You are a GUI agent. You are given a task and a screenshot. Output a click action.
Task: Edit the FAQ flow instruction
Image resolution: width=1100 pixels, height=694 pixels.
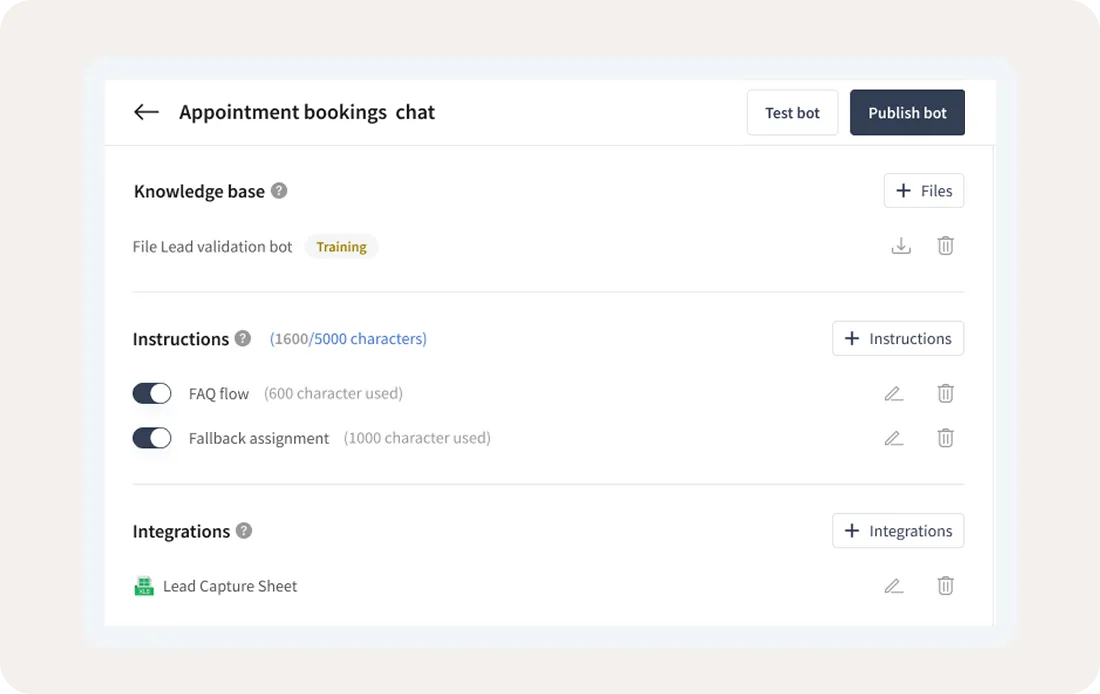[893, 393]
